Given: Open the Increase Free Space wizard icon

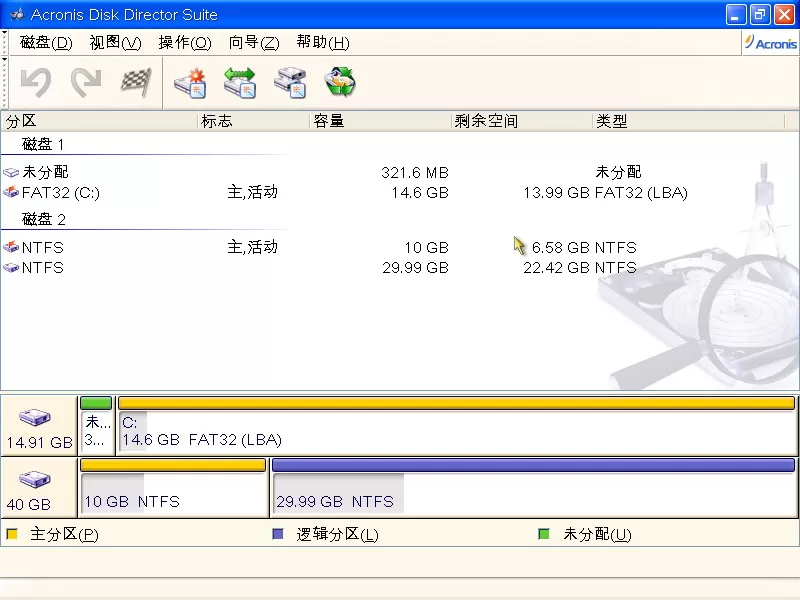Looking at the screenshot, I should coord(240,83).
